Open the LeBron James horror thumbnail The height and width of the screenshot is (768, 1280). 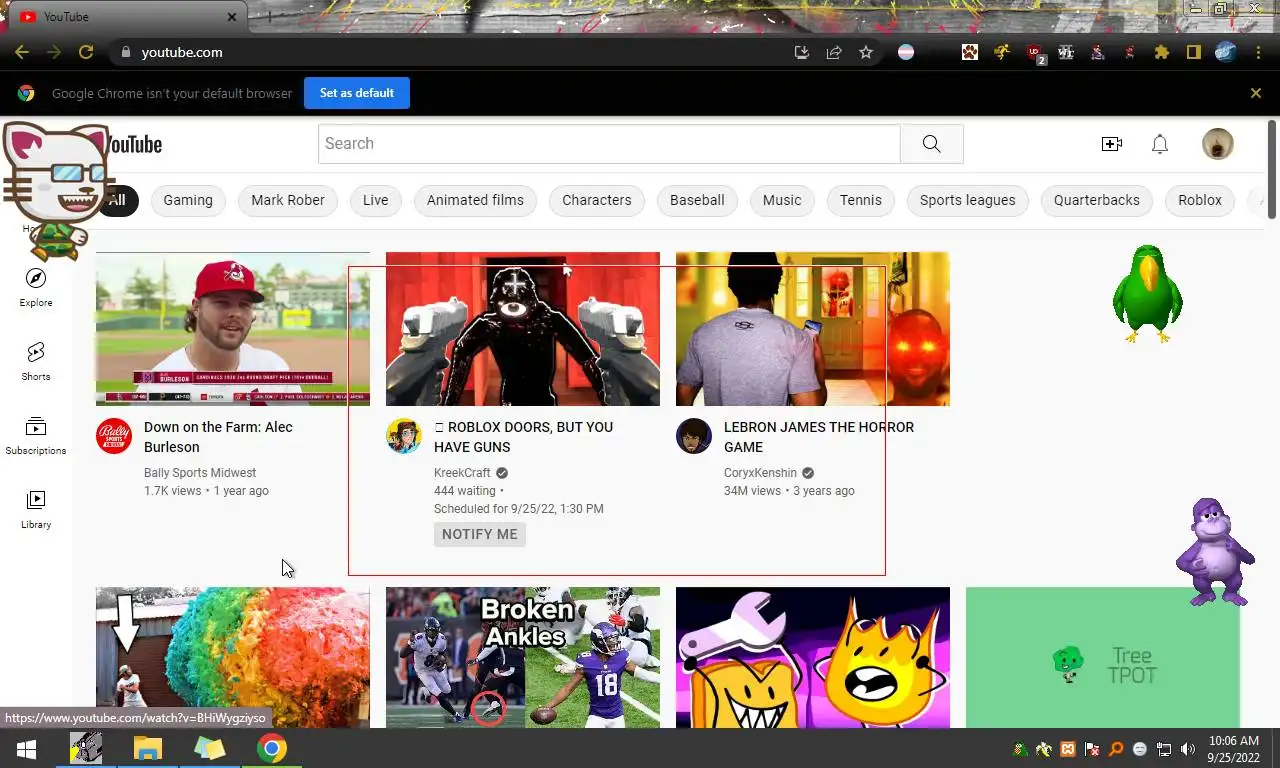(x=813, y=329)
